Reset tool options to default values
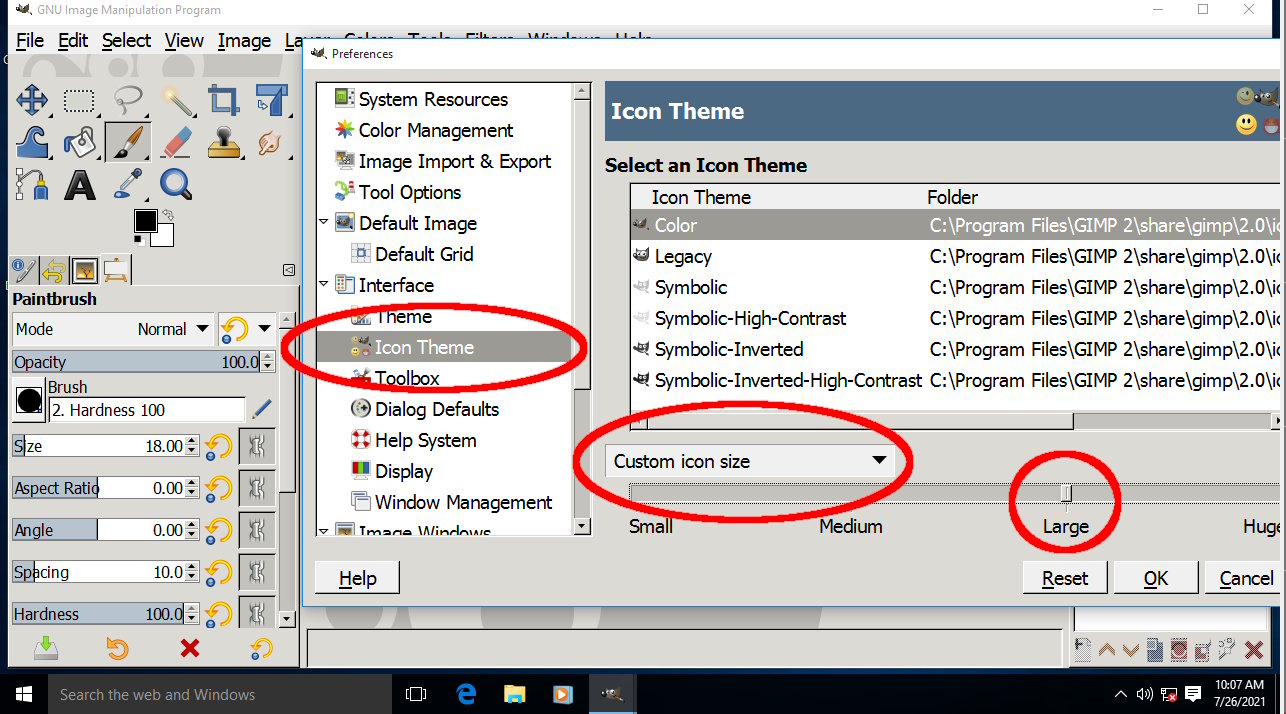1286x714 pixels. [x=261, y=648]
